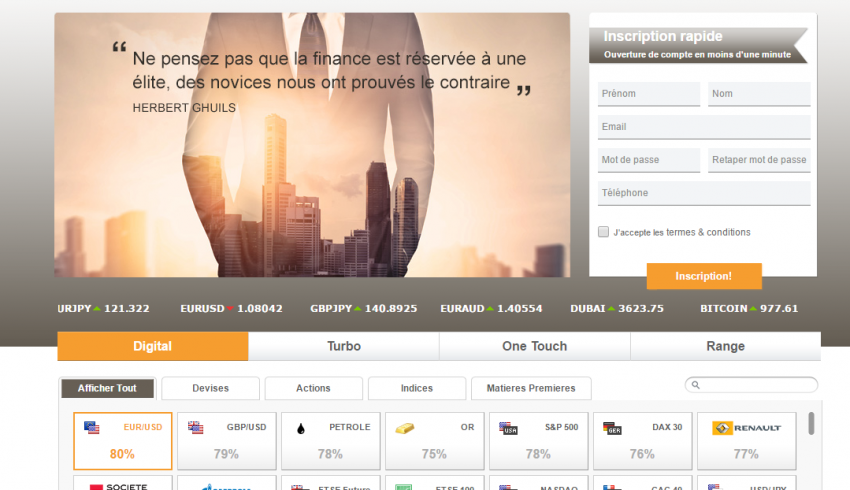850x490 pixels.
Task: Select the Renault logo asset tile
Action: pos(745,441)
